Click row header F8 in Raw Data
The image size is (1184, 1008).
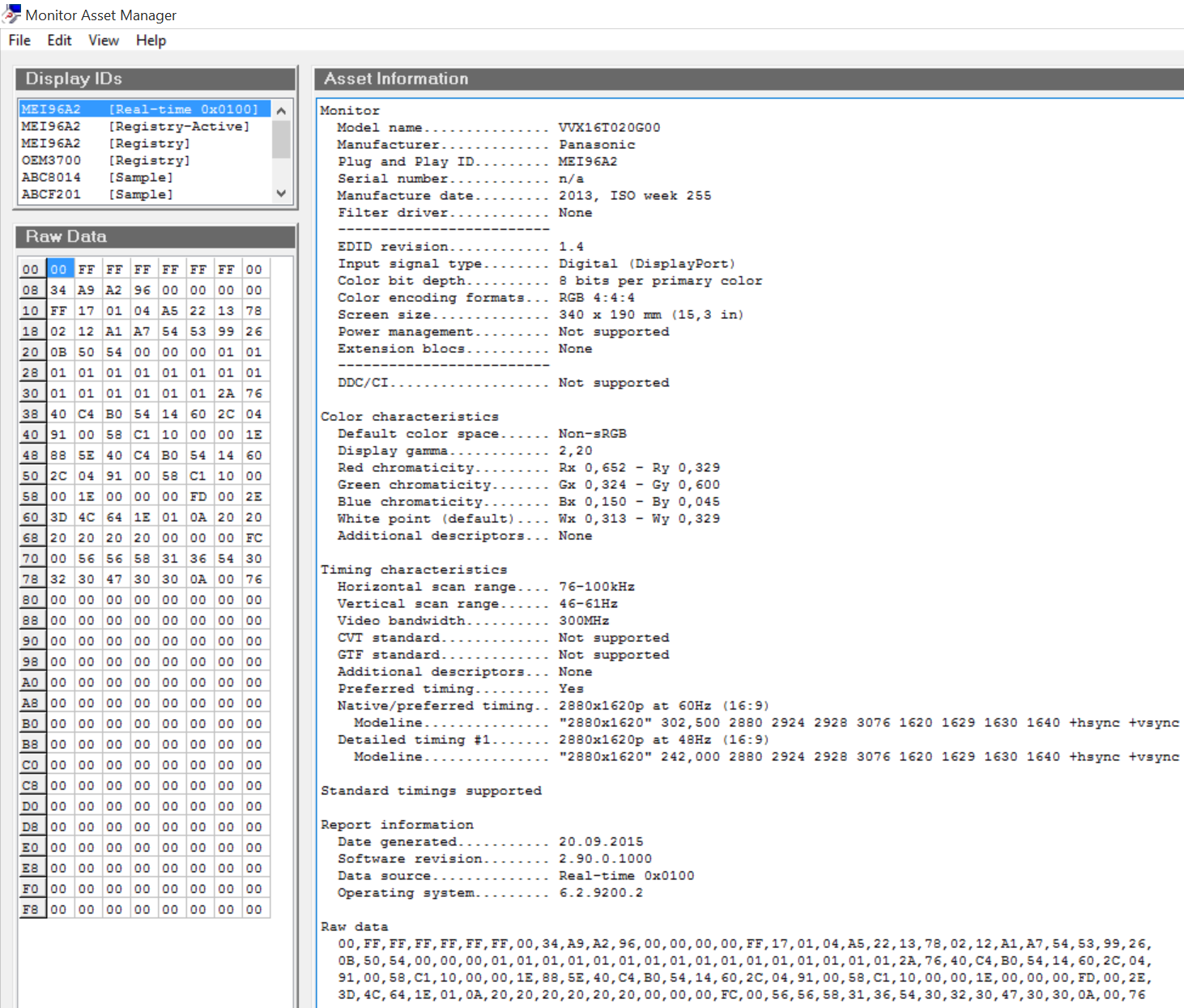coord(31,909)
